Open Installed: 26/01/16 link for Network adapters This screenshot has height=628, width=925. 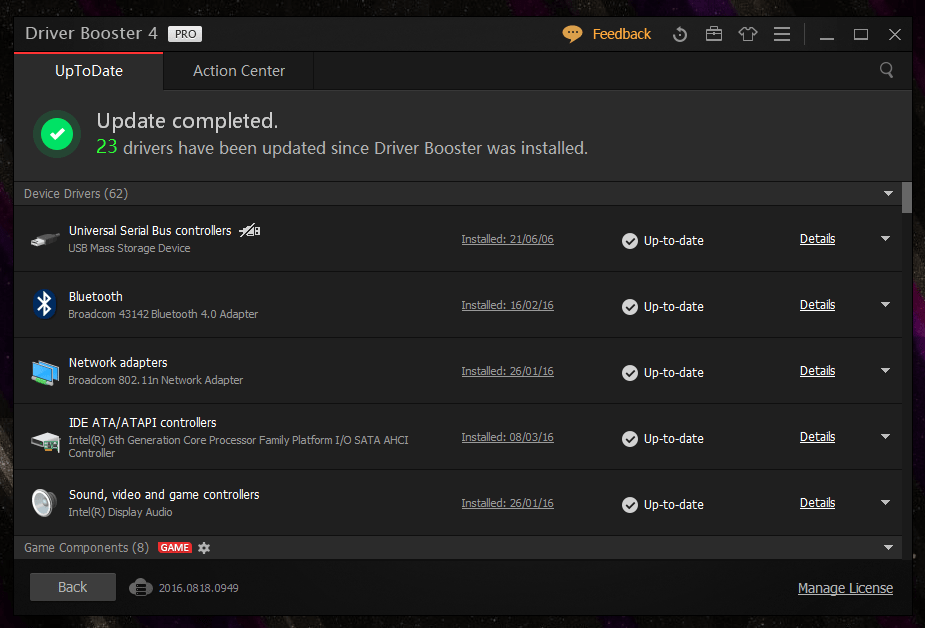coord(507,371)
